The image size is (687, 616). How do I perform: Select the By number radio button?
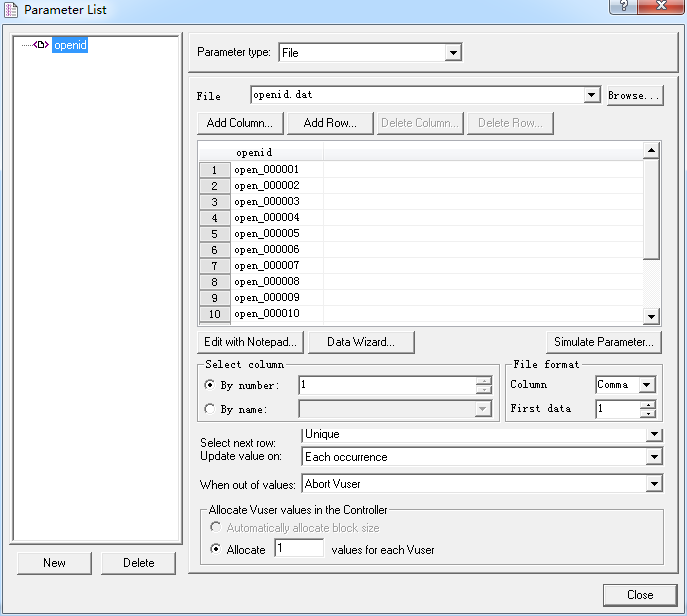click(209, 385)
